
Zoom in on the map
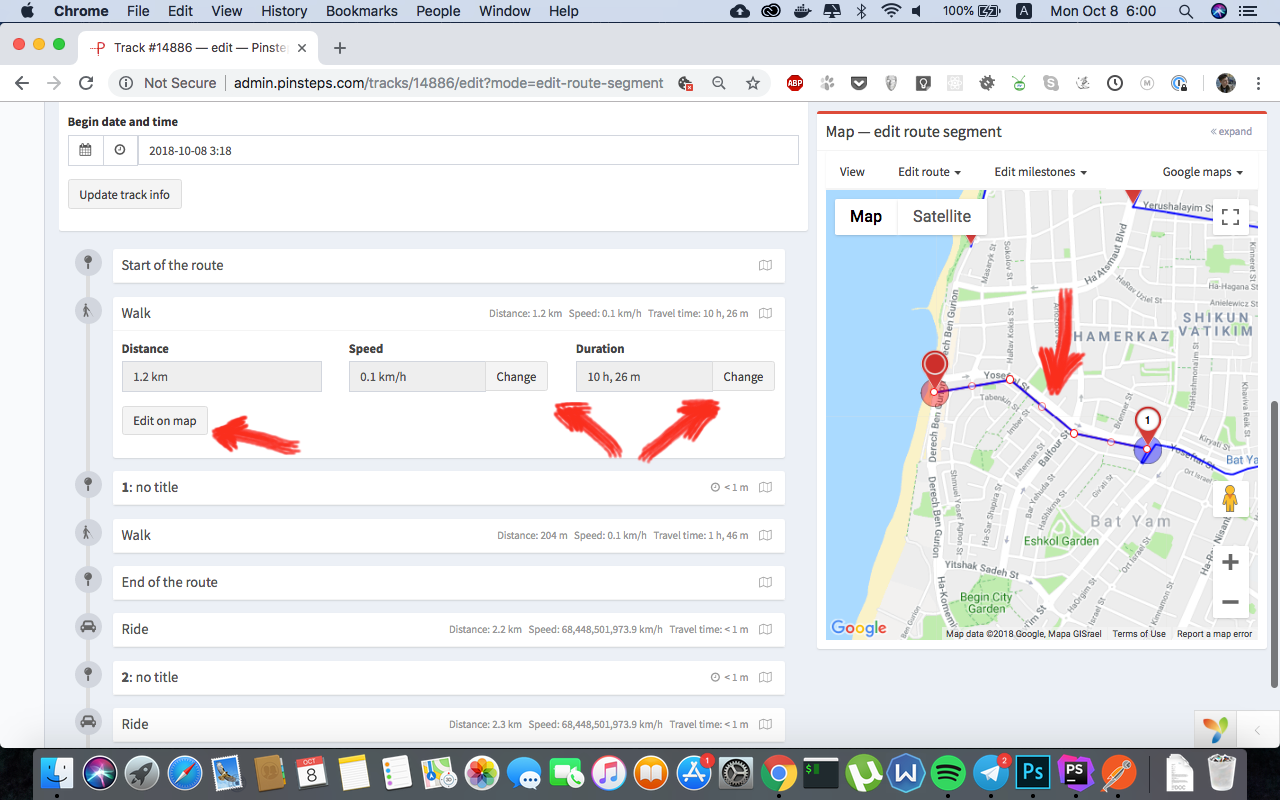coord(1231,562)
